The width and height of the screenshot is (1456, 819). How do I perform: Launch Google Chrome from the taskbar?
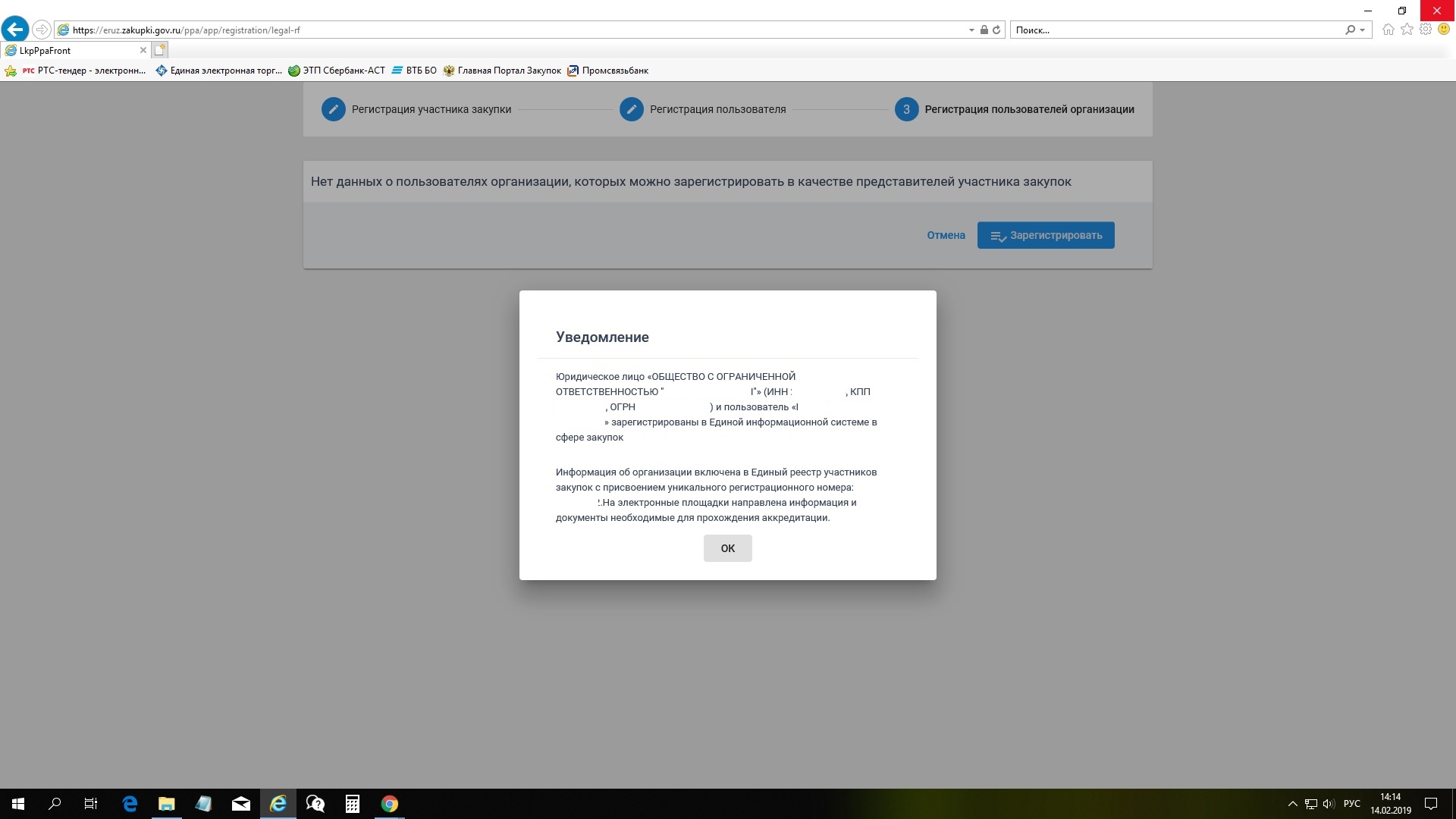390,804
